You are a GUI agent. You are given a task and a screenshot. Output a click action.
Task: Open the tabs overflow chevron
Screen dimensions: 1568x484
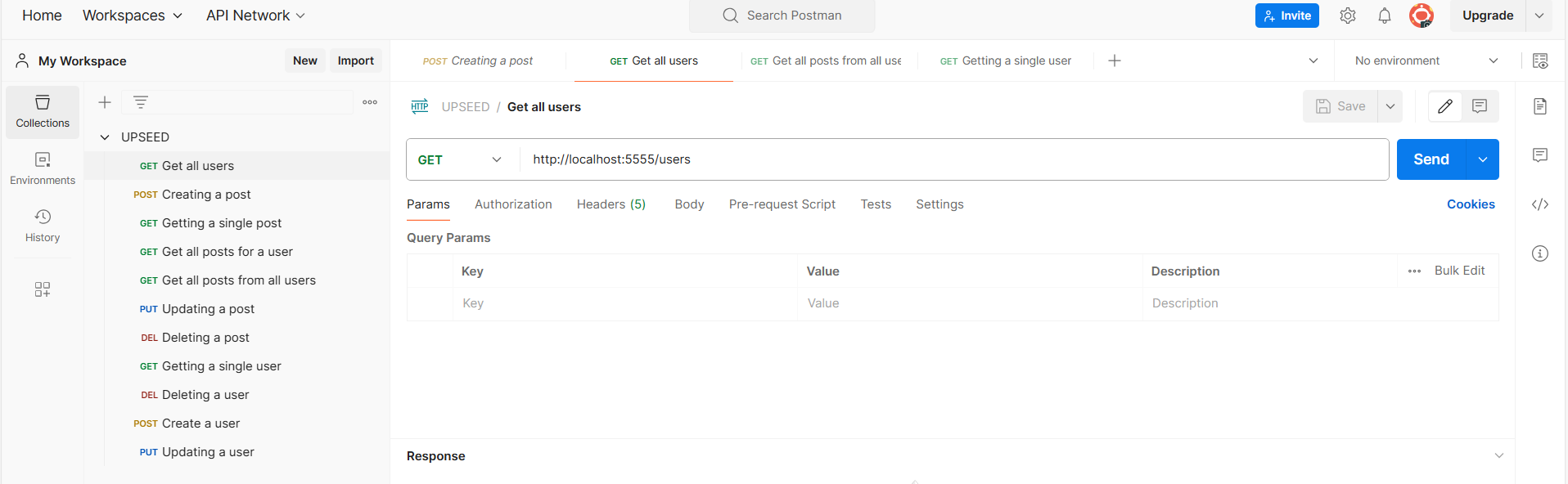pyautogui.click(x=1313, y=60)
